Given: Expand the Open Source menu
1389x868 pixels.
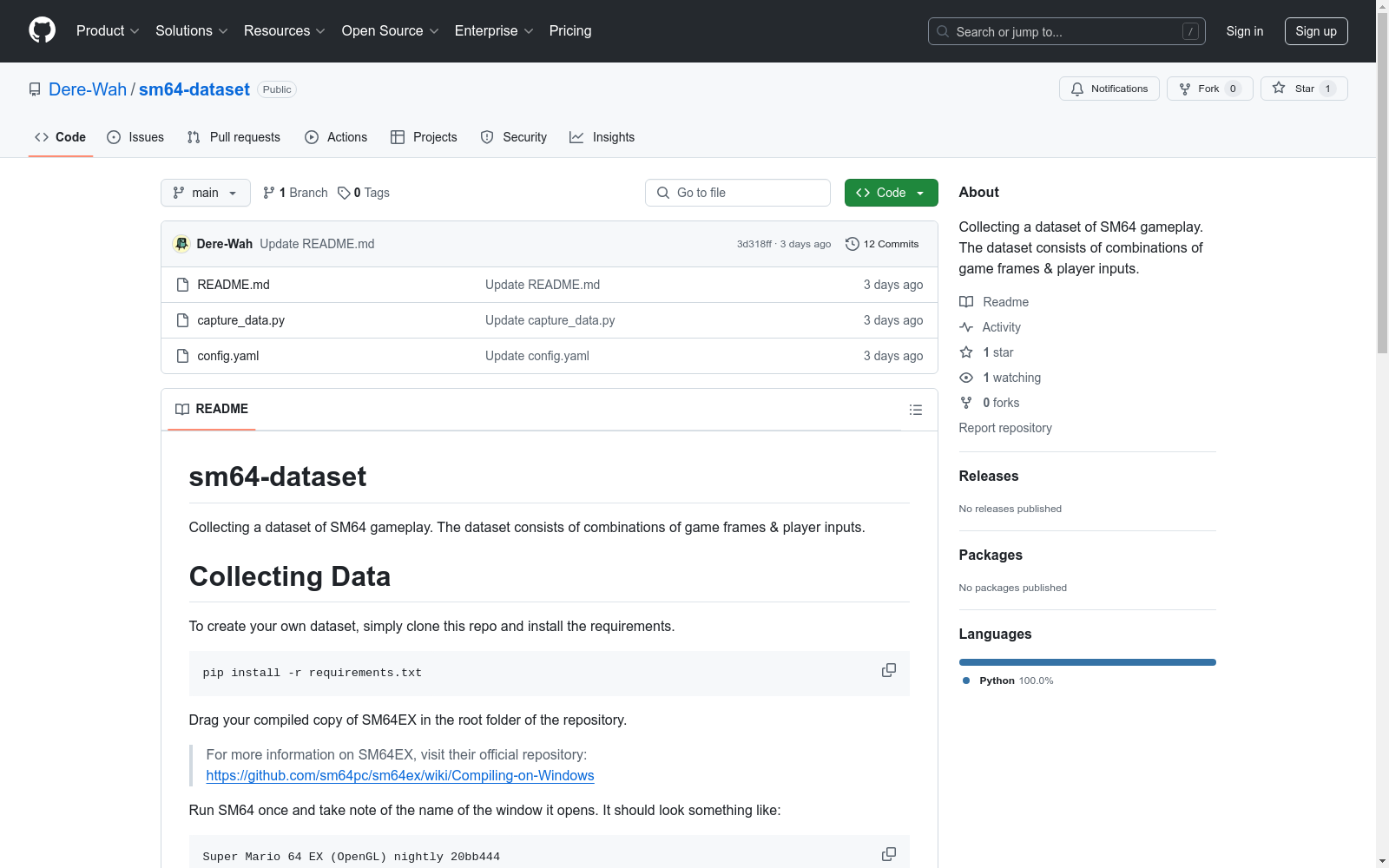Looking at the screenshot, I should tap(391, 30).
